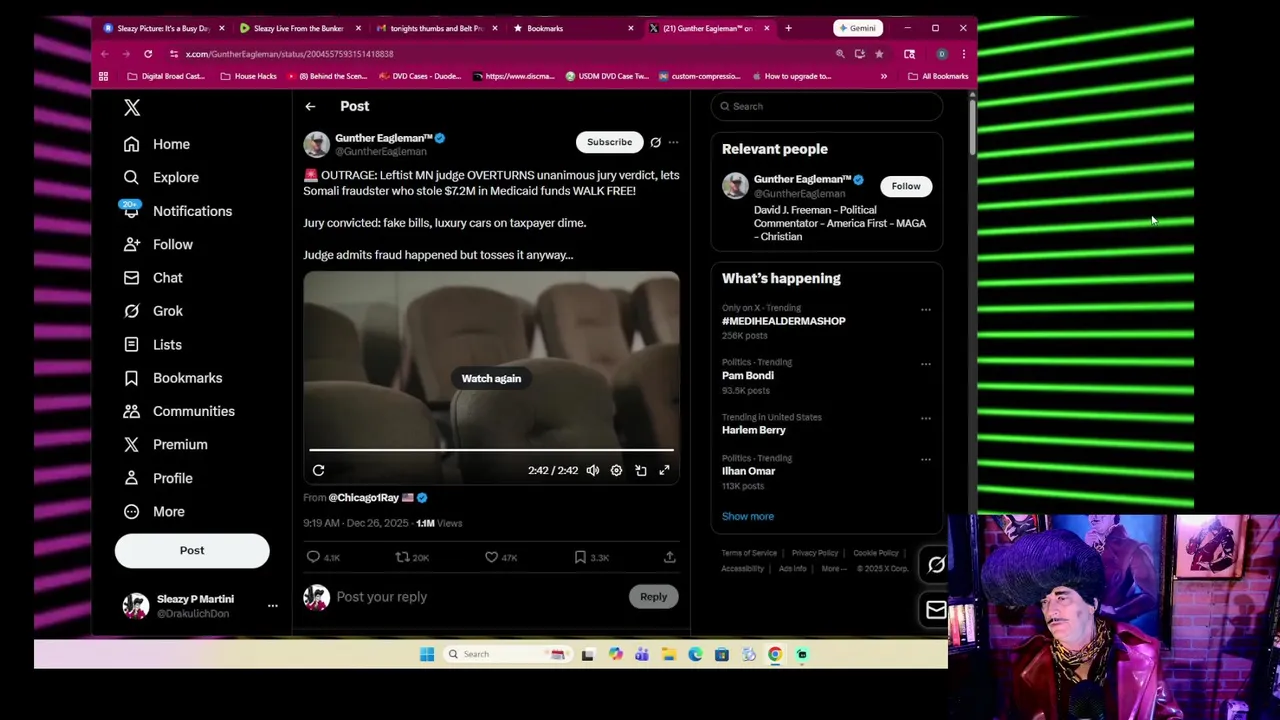This screenshot has height=720, width=1280.
Task: Open the House Hacks bookmark folder
Action: point(248,76)
